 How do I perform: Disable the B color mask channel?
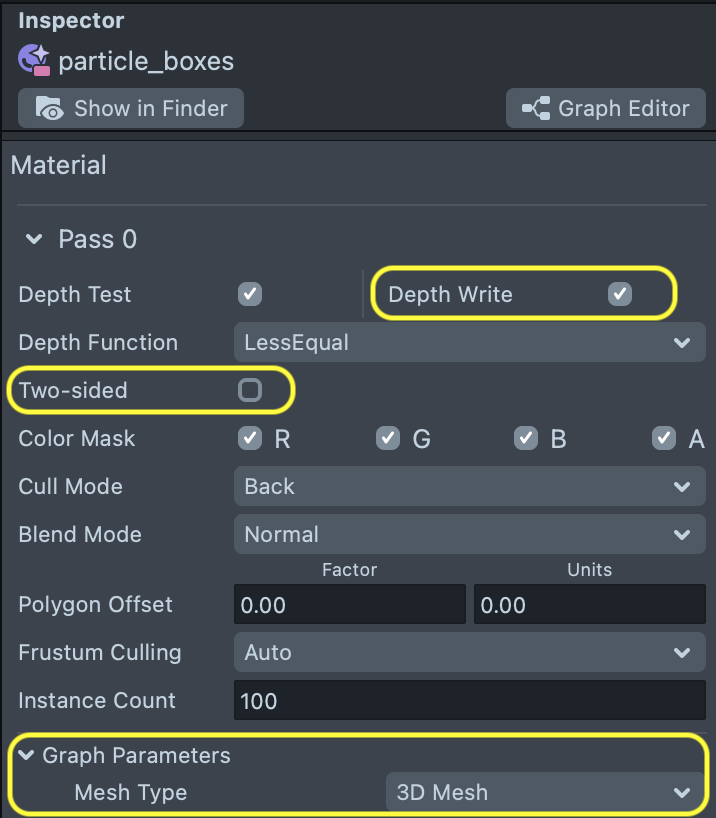[x=526, y=438]
